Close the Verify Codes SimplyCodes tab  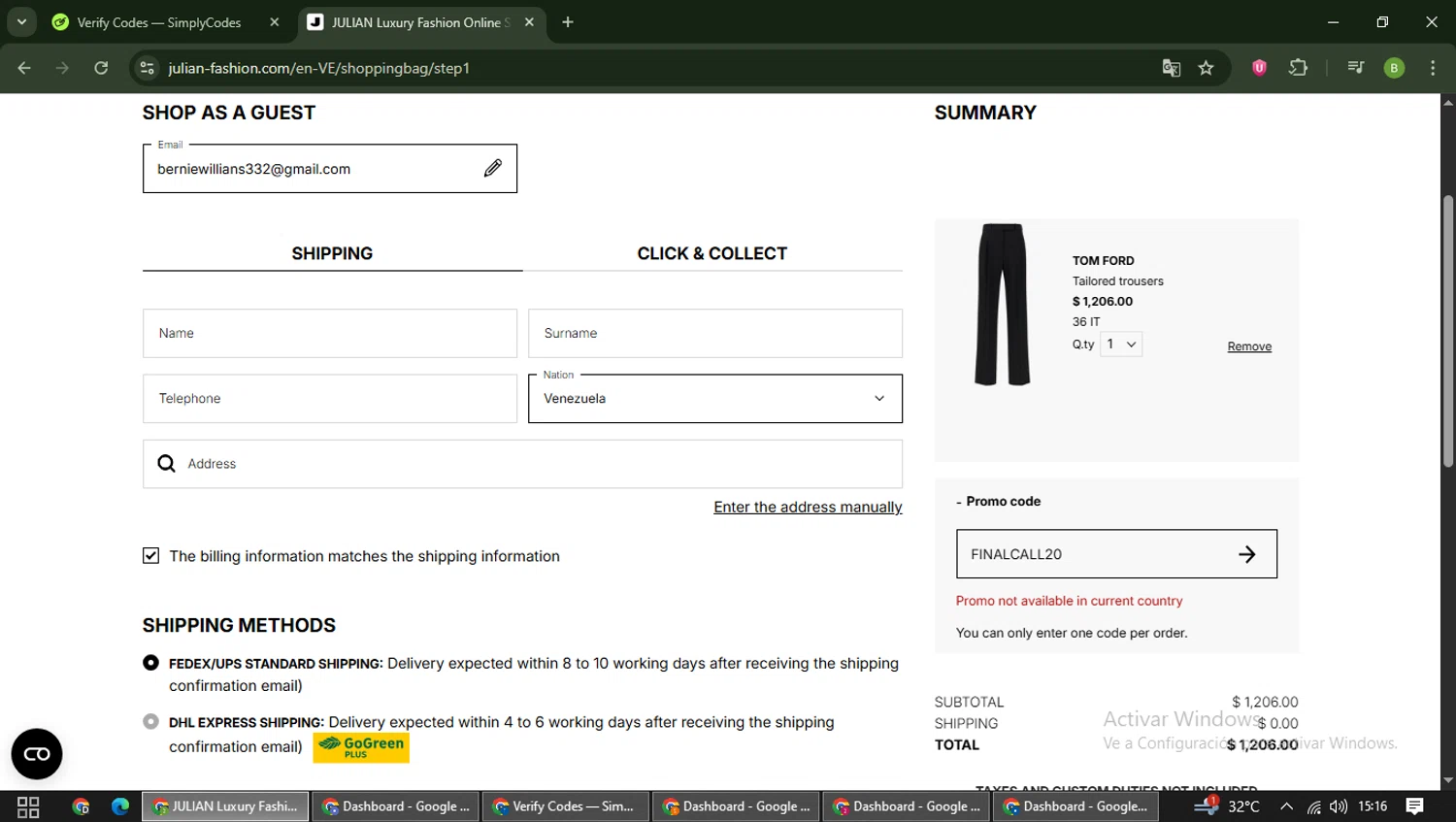click(275, 22)
